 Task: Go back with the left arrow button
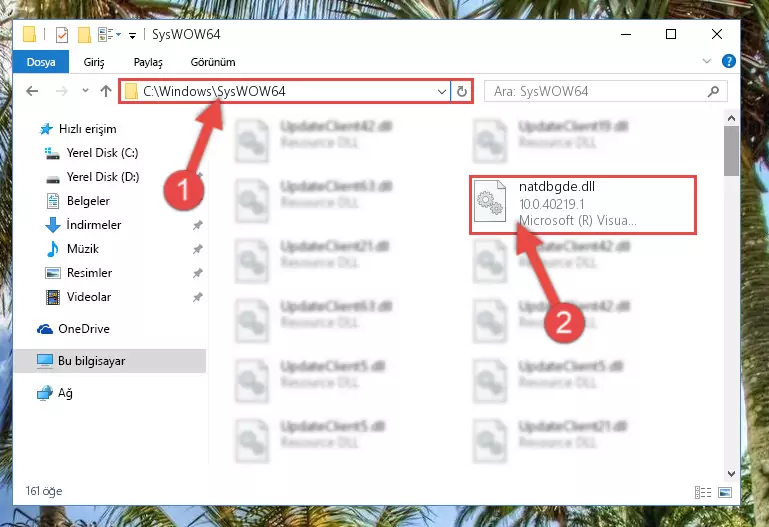tap(32, 91)
